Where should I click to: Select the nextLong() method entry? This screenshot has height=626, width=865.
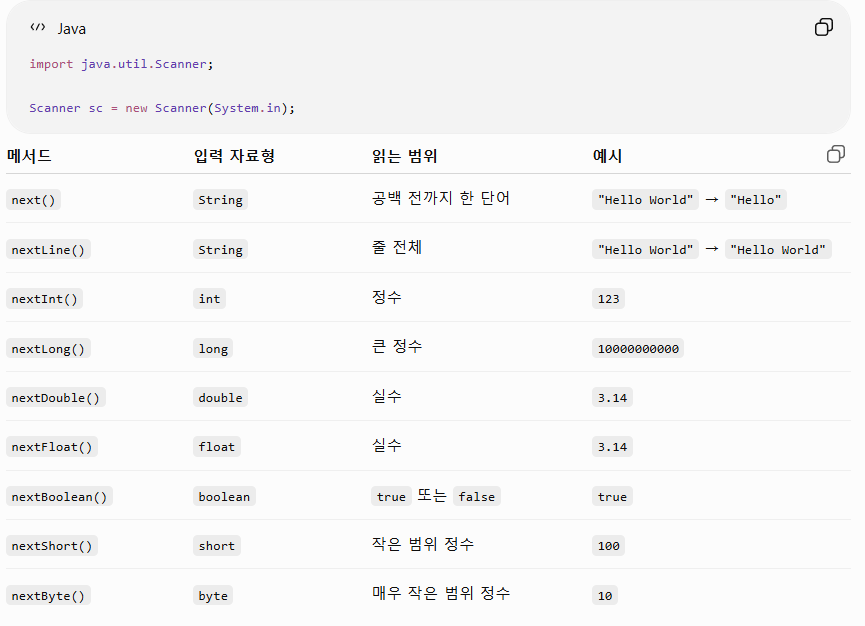[49, 349]
